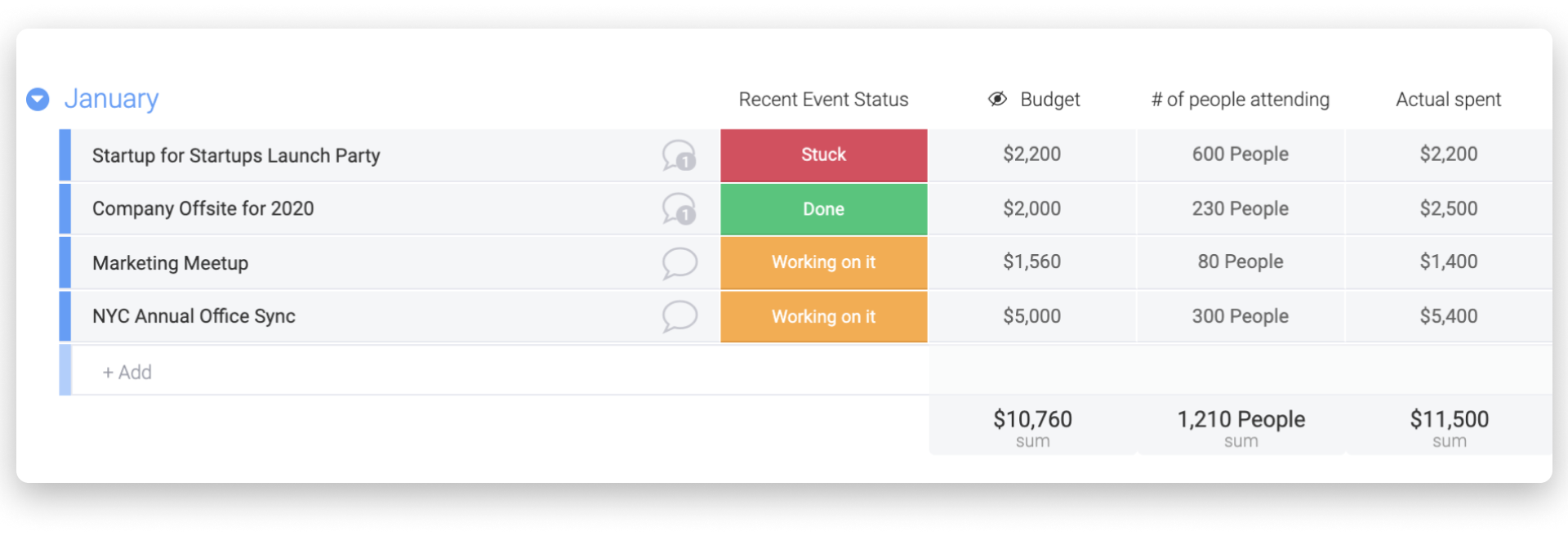Select the # of people attending header
Viewport: 1568px width, 536px height.
pos(1240,100)
